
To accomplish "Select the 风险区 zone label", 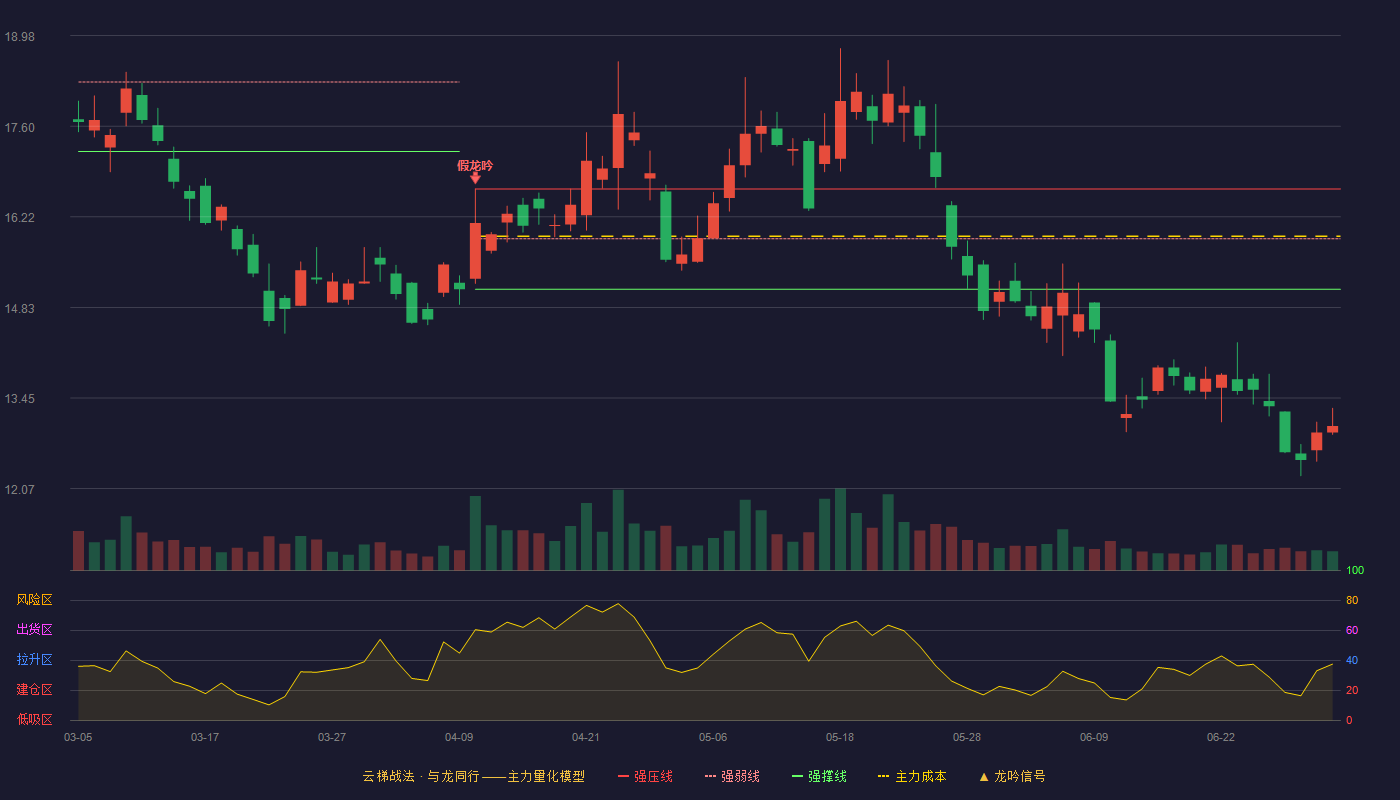I will point(34,600).
